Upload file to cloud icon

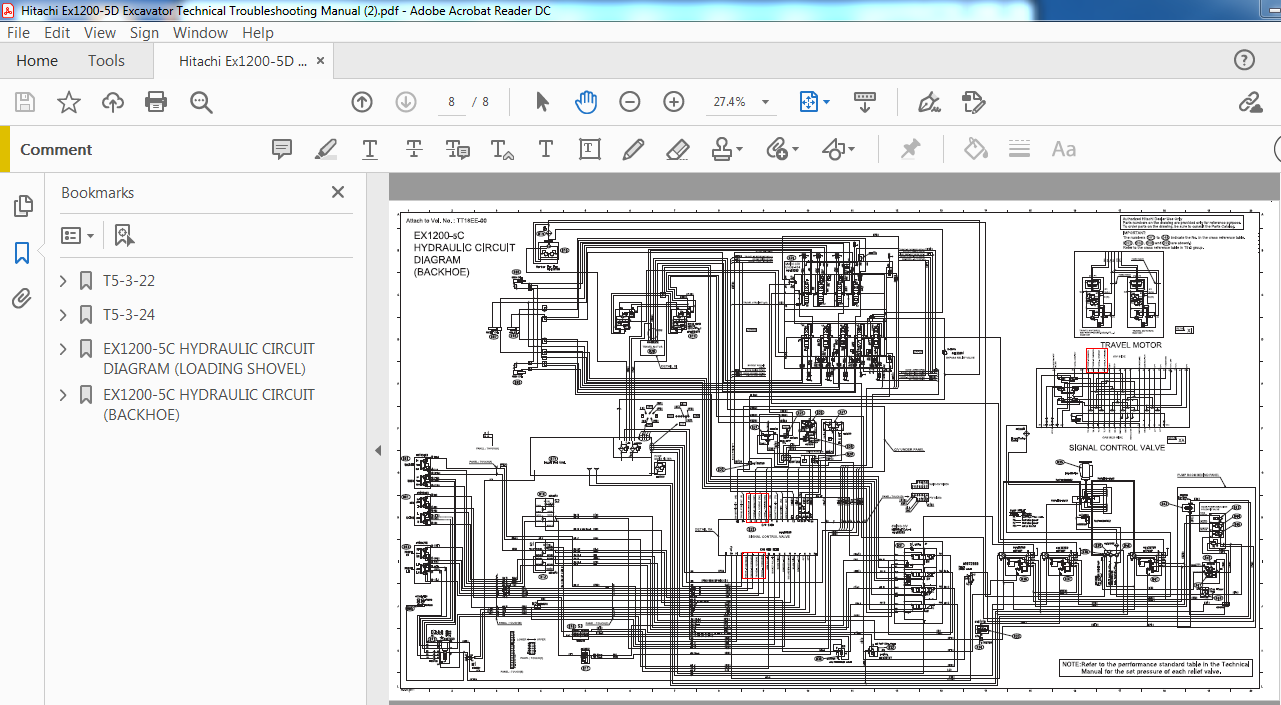pyautogui.click(x=113, y=102)
